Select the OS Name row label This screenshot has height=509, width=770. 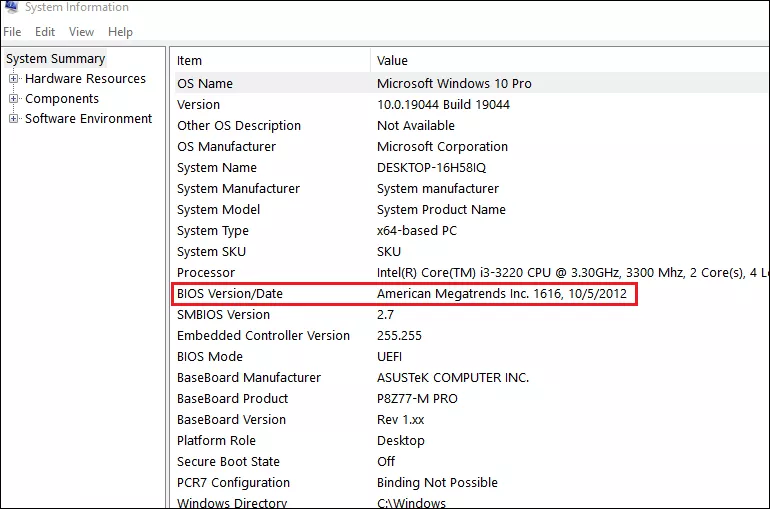click(205, 83)
